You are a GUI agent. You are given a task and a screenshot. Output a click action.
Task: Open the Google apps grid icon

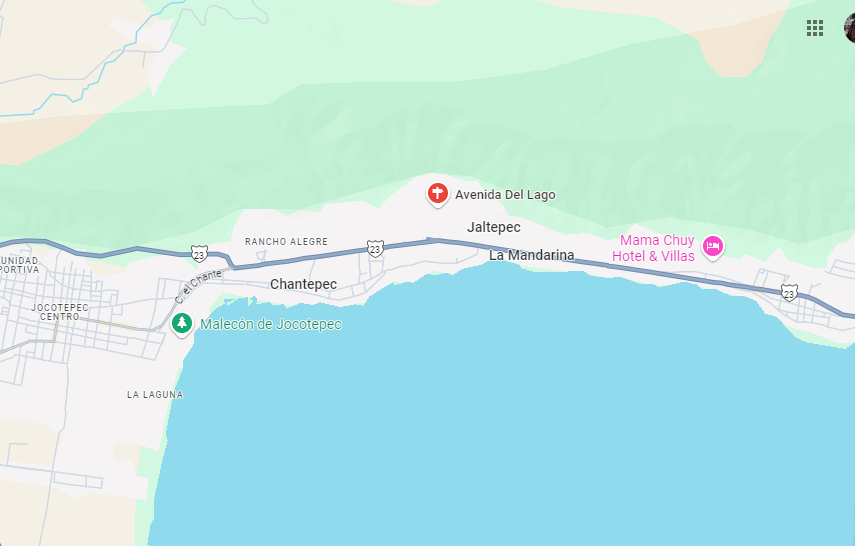tap(815, 28)
